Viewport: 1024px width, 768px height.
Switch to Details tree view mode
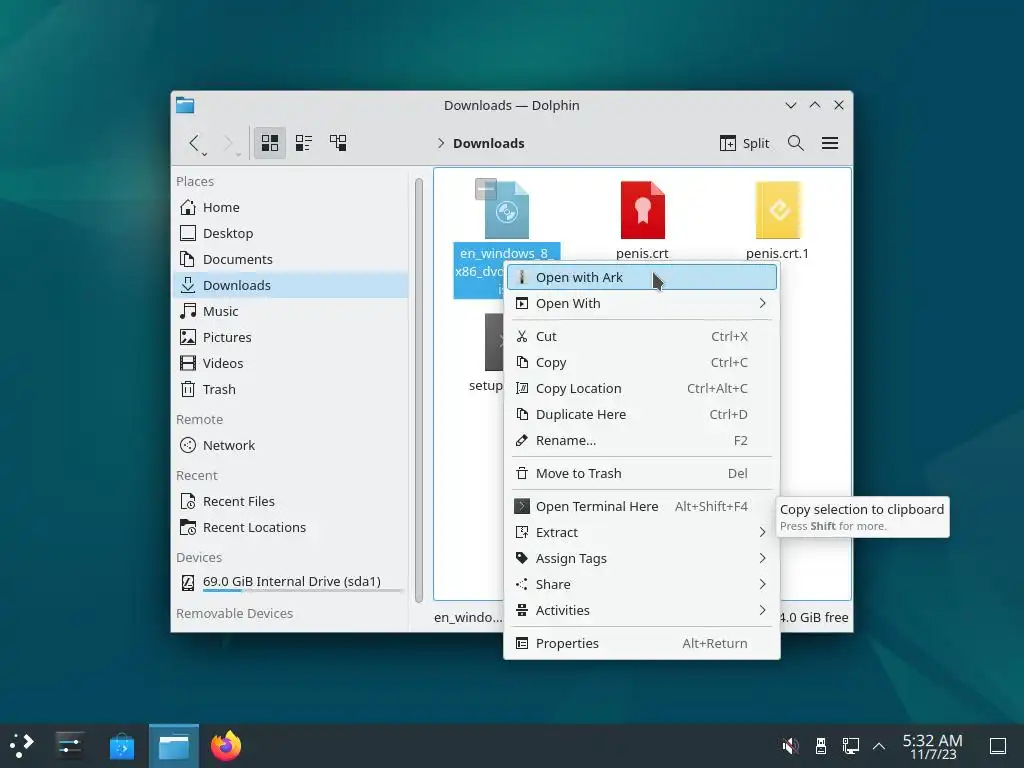[338, 143]
